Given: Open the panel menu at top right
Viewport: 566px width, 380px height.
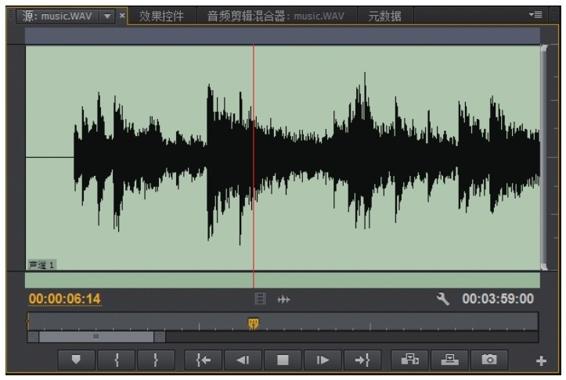Looking at the screenshot, I should pos(536,15).
